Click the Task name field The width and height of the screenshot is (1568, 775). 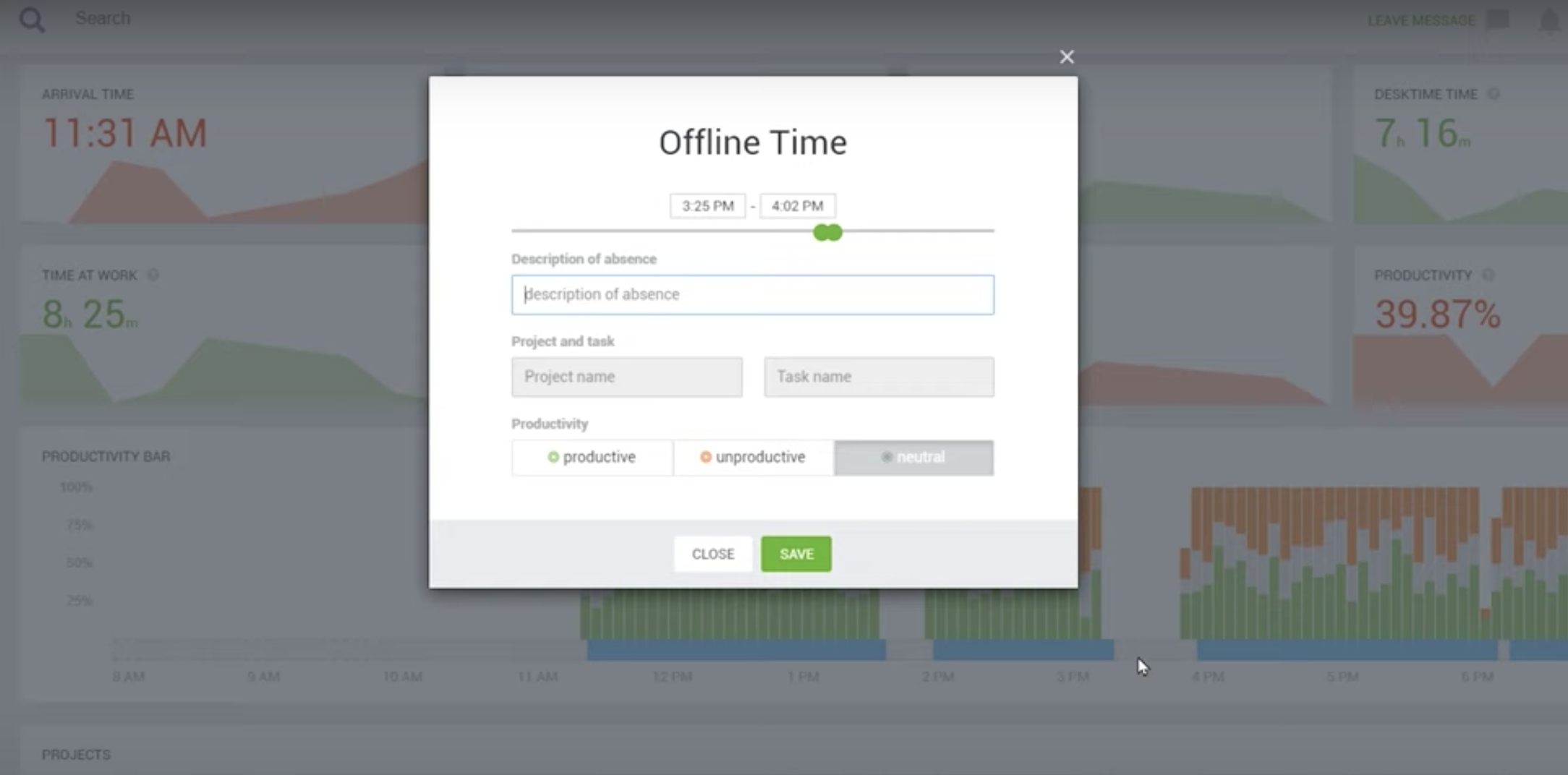pos(879,377)
